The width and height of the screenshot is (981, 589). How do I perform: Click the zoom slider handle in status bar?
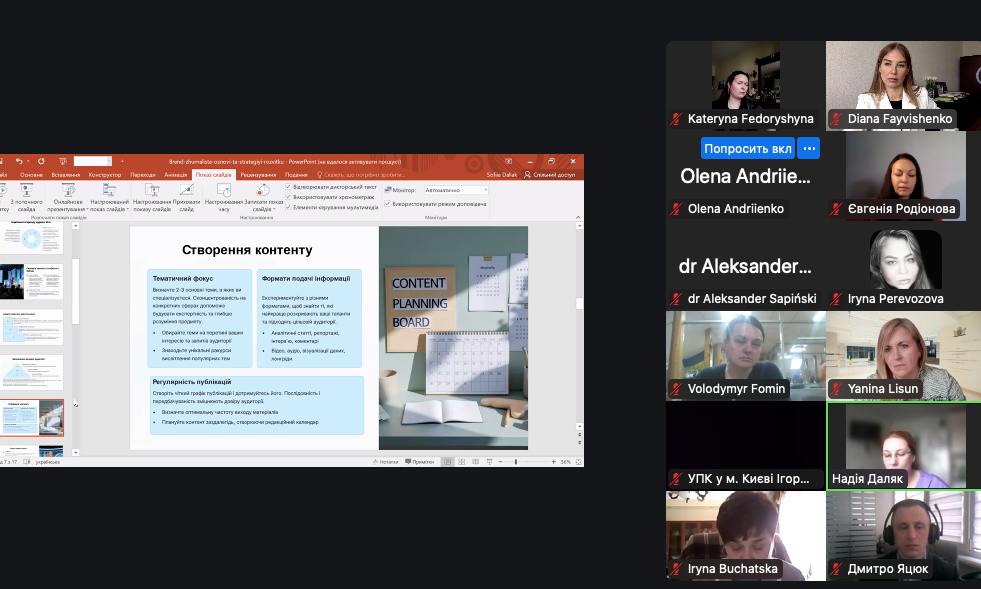coord(516,462)
